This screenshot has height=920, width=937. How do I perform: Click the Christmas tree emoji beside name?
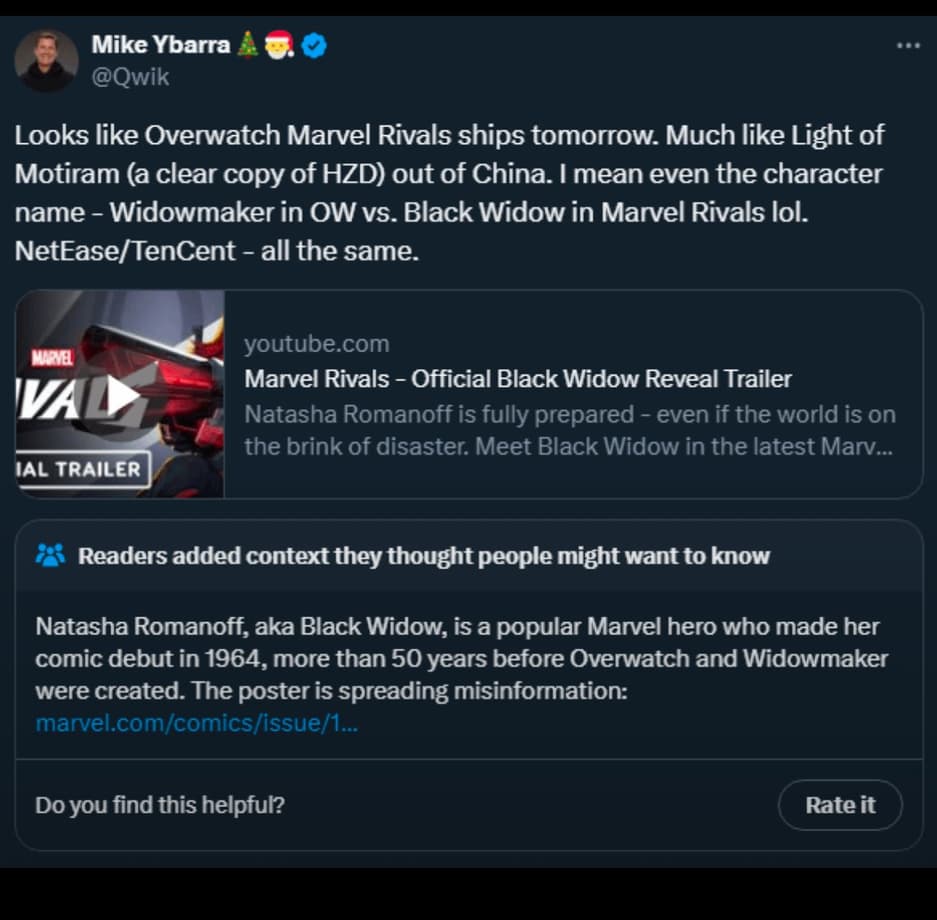pyautogui.click(x=249, y=45)
